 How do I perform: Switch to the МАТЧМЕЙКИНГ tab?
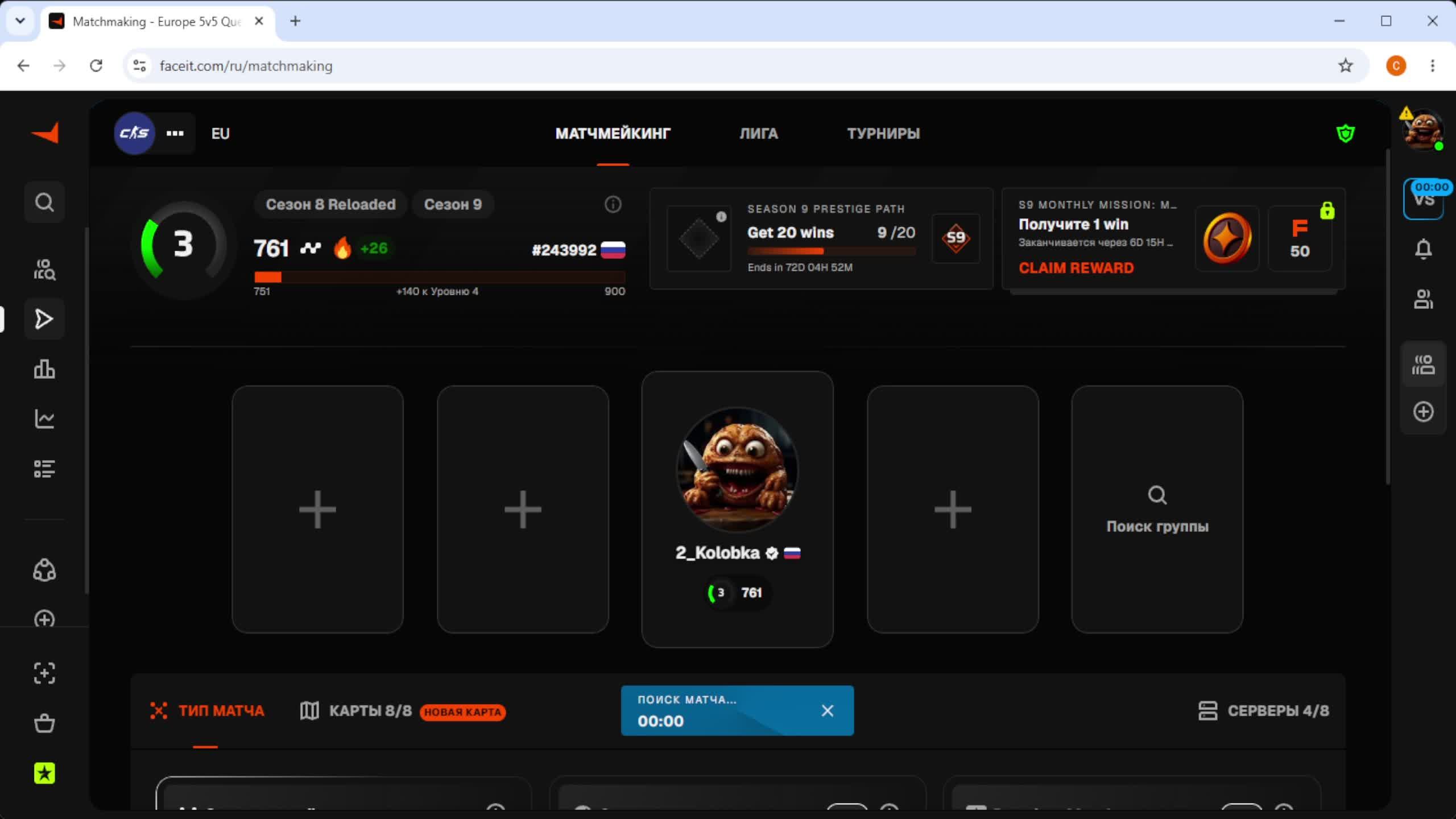coord(613,134)
